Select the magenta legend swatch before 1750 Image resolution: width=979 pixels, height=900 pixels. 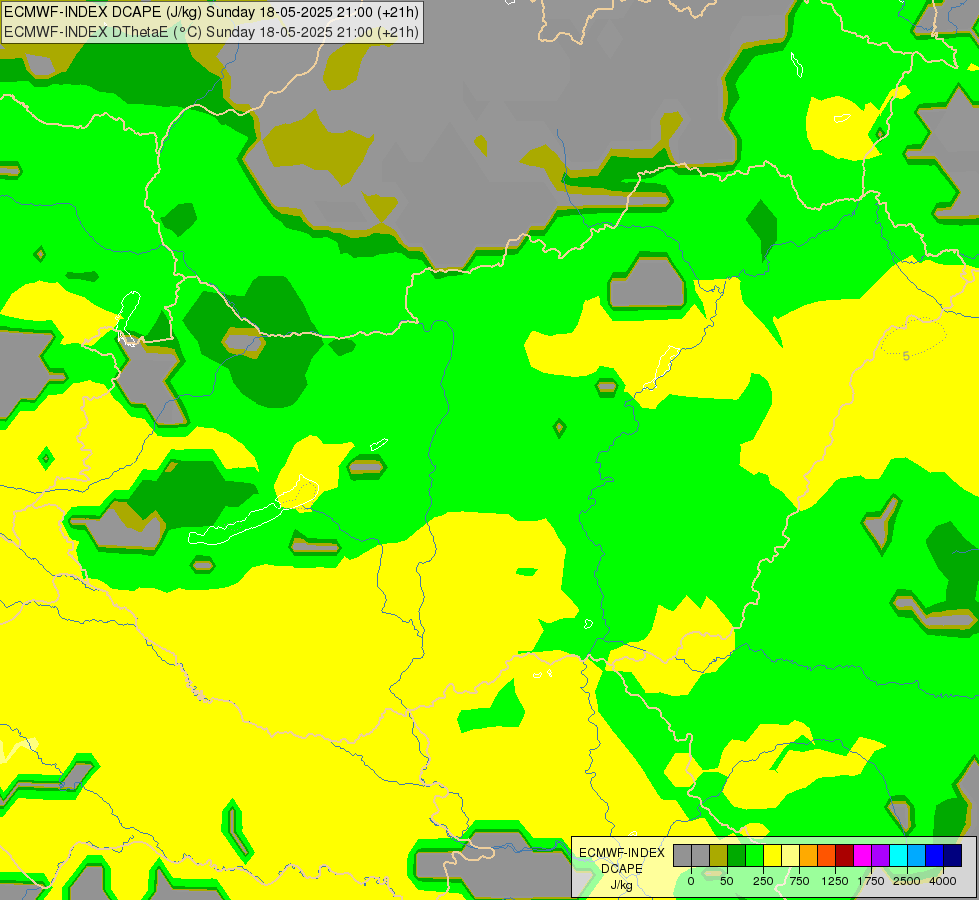tap(863, 855)
